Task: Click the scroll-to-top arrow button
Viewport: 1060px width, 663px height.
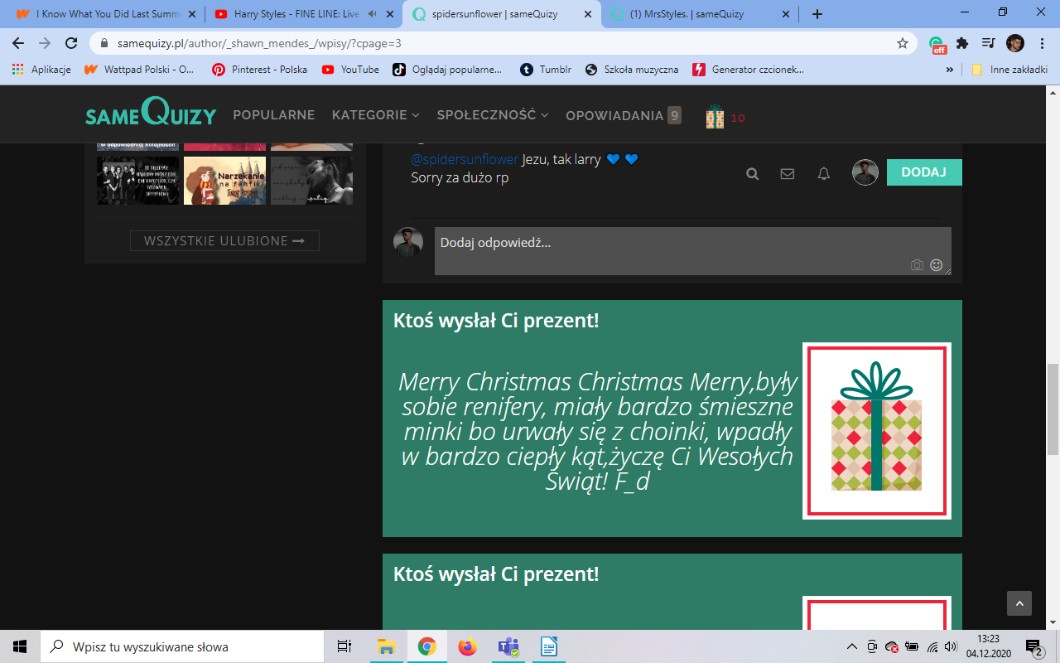Action: [1019, 603]
